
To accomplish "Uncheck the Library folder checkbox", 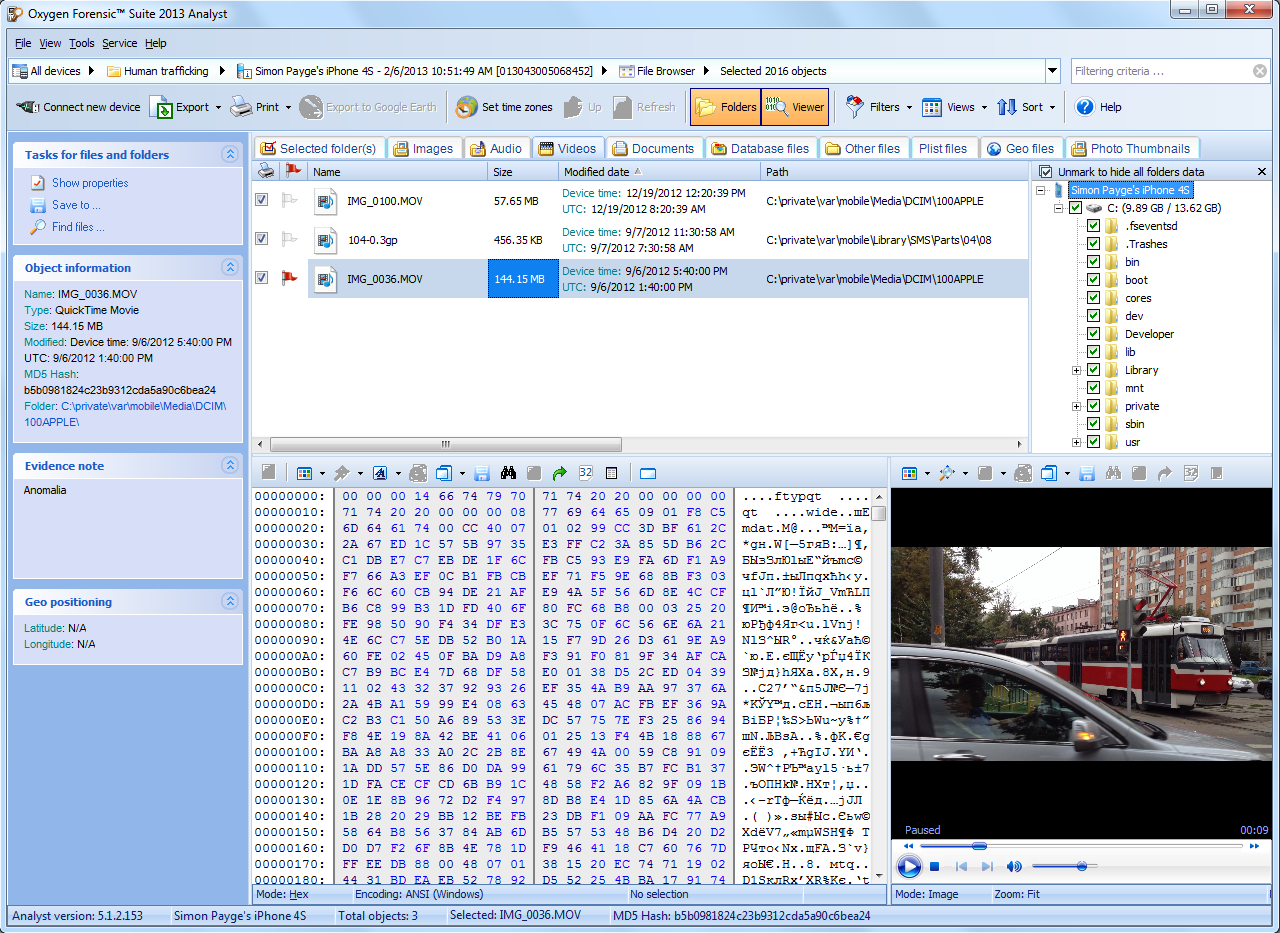I will [x=1094, y=370].
